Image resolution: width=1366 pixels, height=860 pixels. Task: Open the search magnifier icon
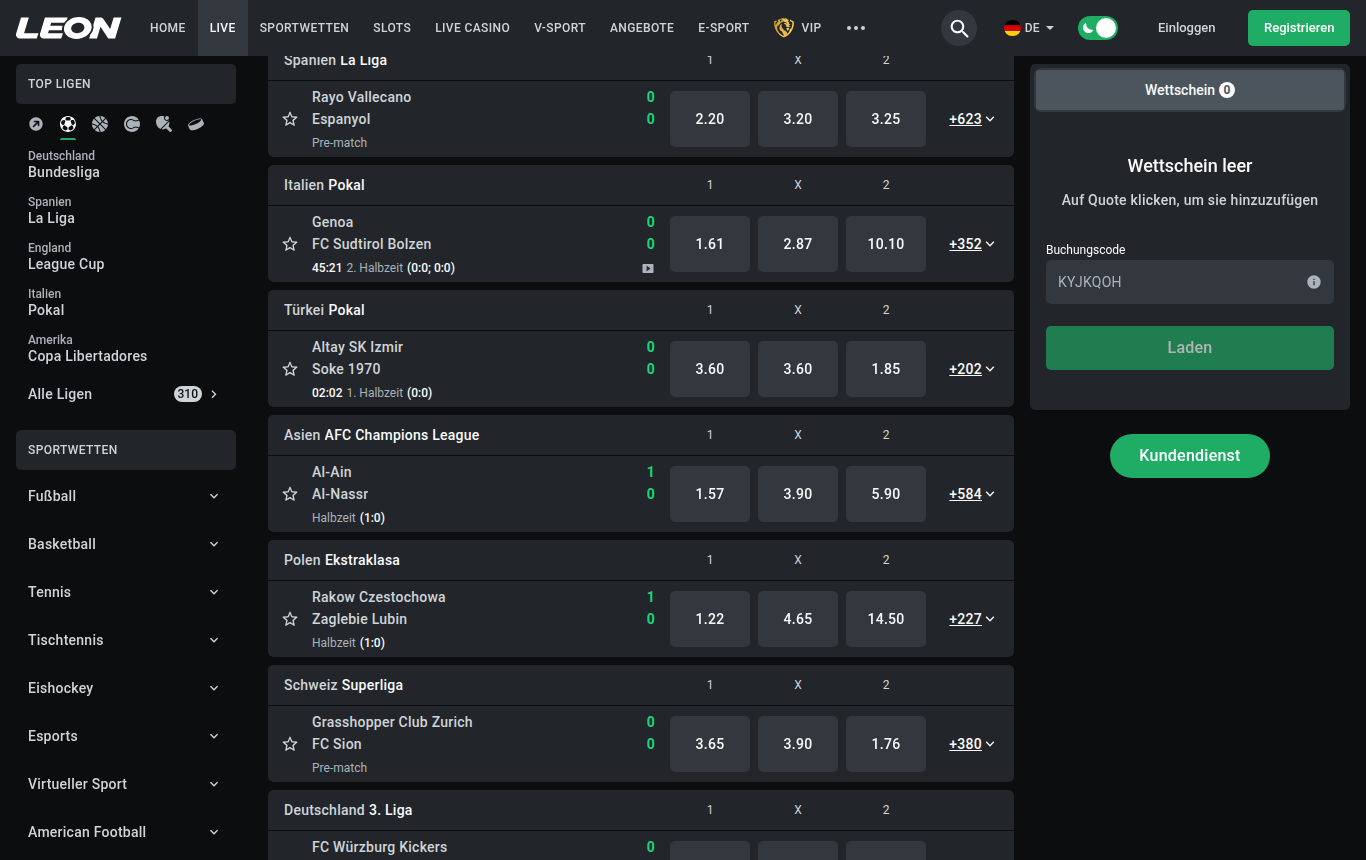pos(959,28)
